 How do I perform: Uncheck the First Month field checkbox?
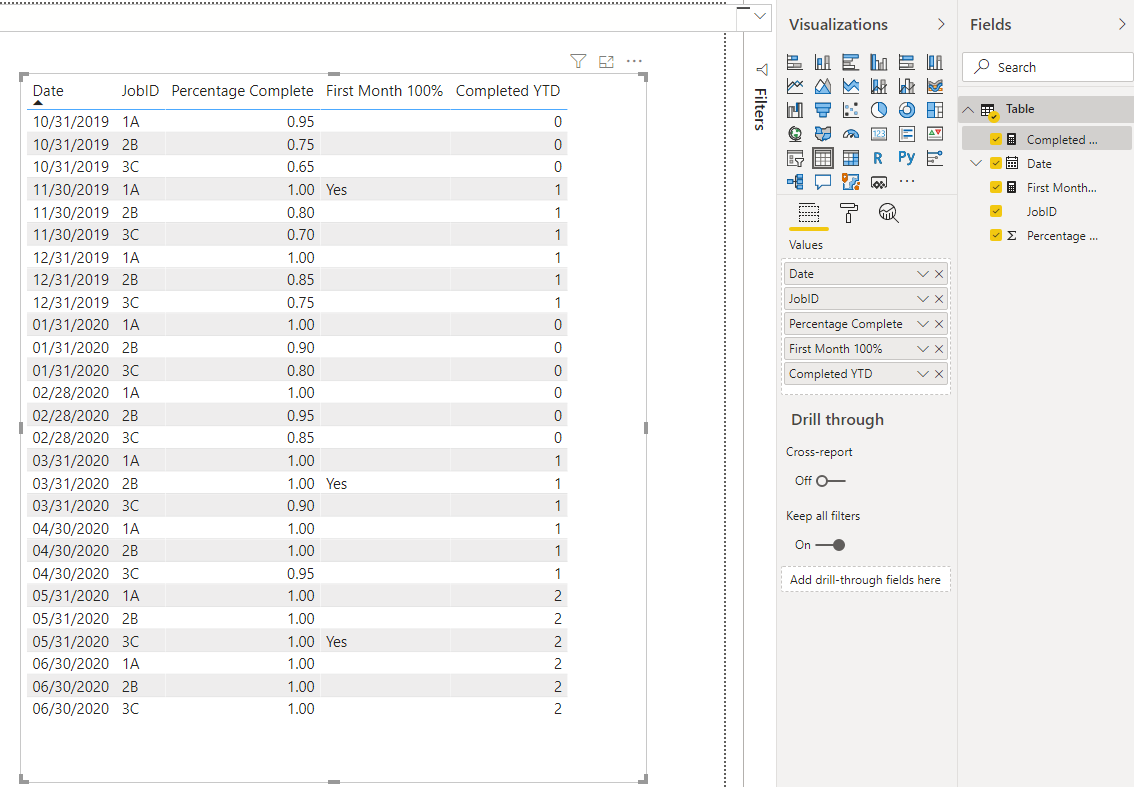pos(996,187)
